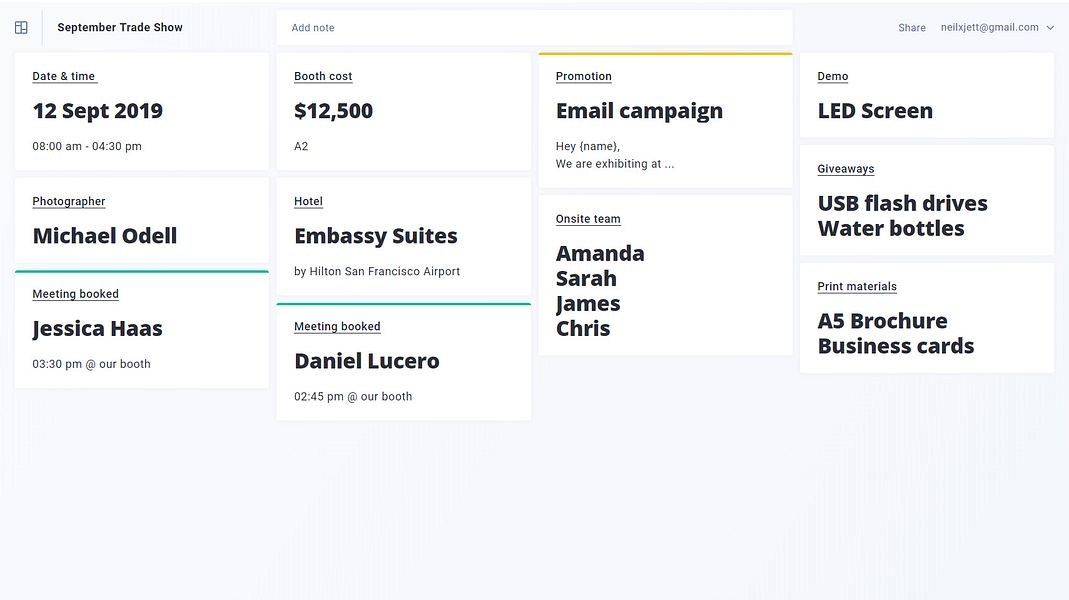Screen dimensions: 1069x600
Task: Open the Booth cost label
Action: (x=323, y=76)
